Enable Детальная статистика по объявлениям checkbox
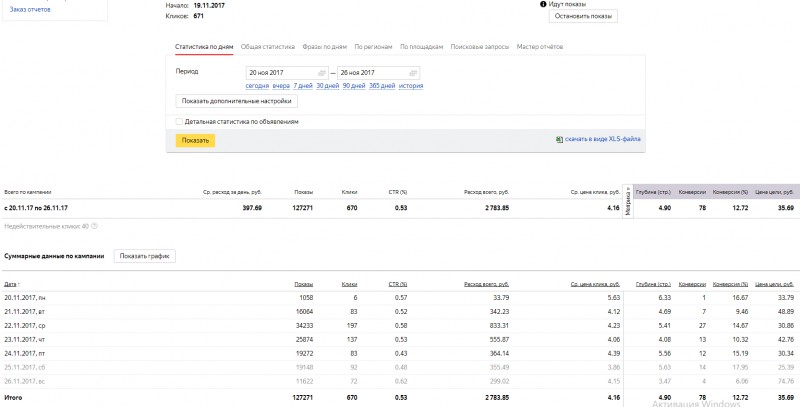This screenshot has height=407, width=800. point(179,122)
